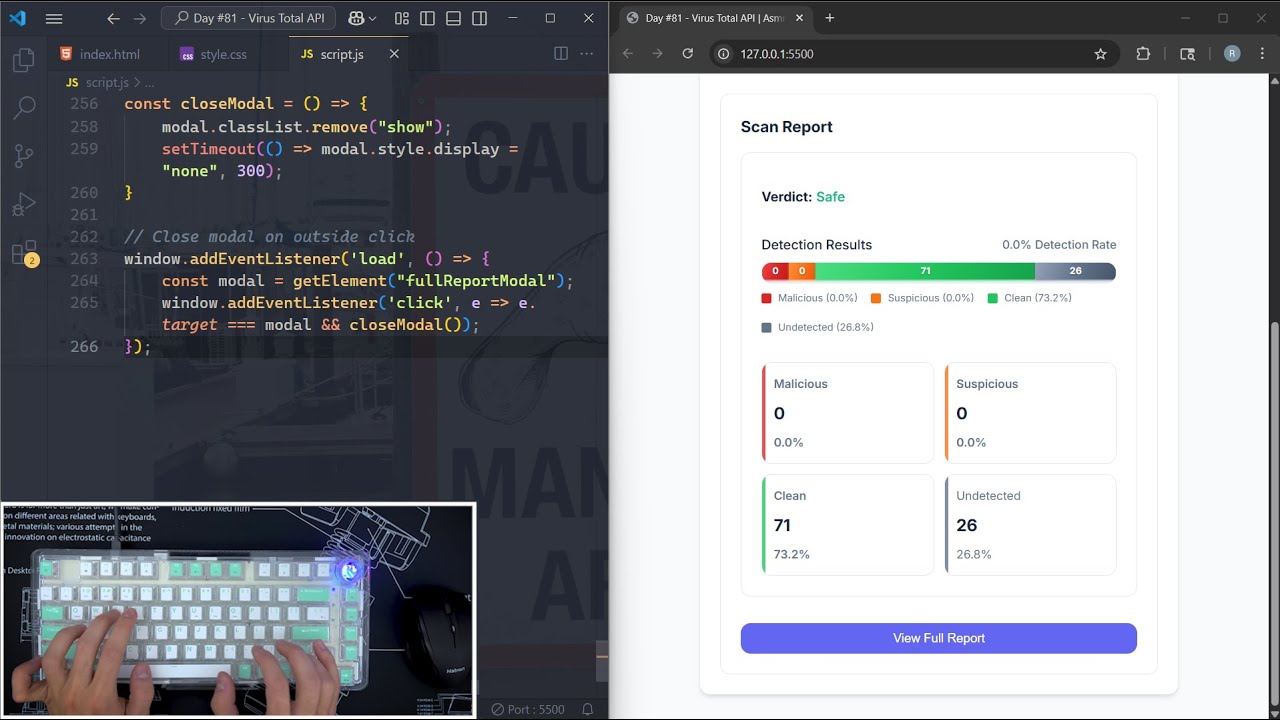Image resolution: width=1280 pixels, height=720 pixels.
Task: Click the "fullReportModal" string in code
Action: click(x=476, y=281)
